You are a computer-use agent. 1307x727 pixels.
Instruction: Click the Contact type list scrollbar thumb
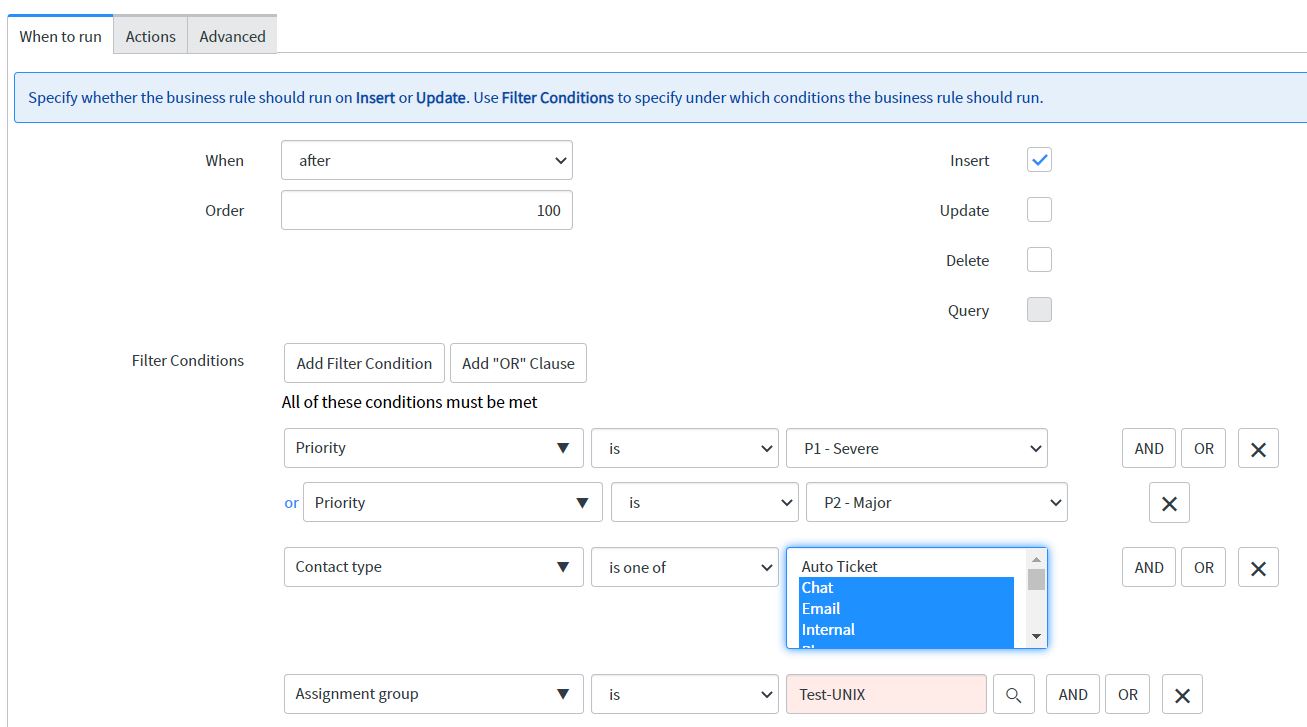click(x=1036, y=579)
